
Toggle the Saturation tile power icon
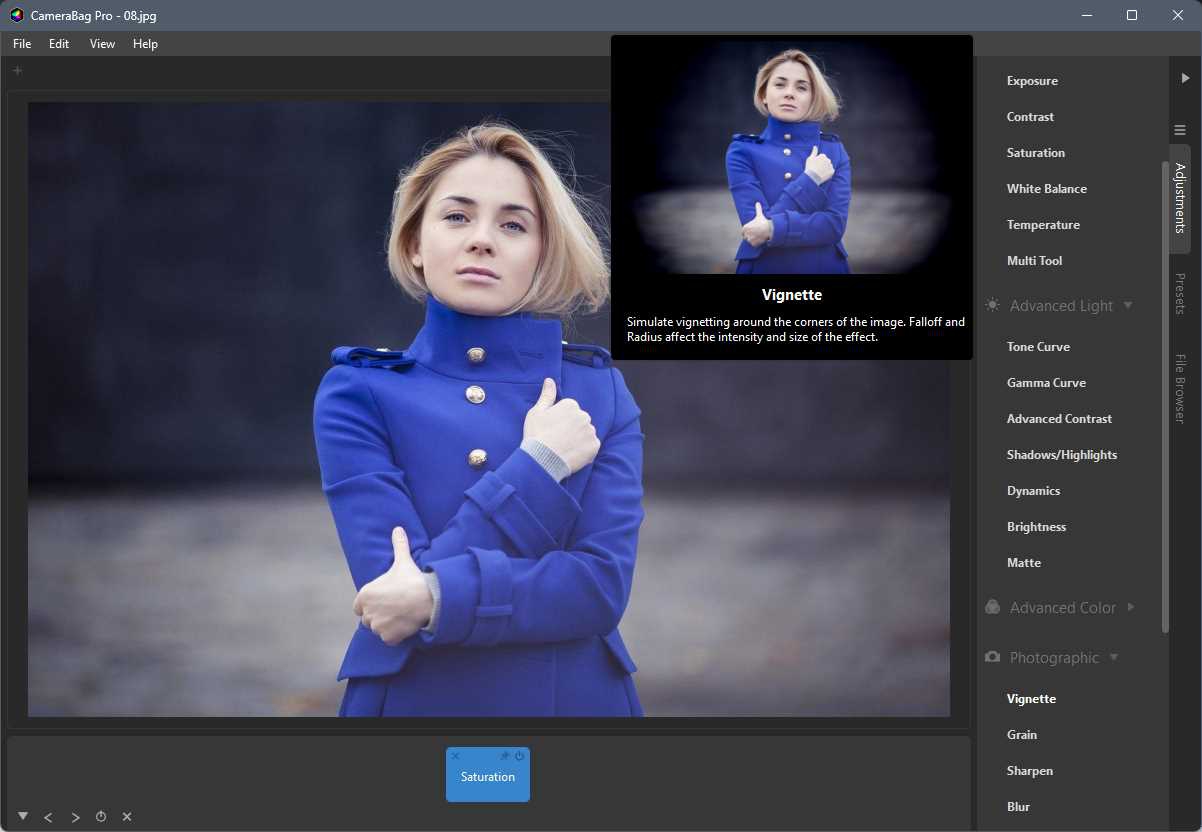520,756
